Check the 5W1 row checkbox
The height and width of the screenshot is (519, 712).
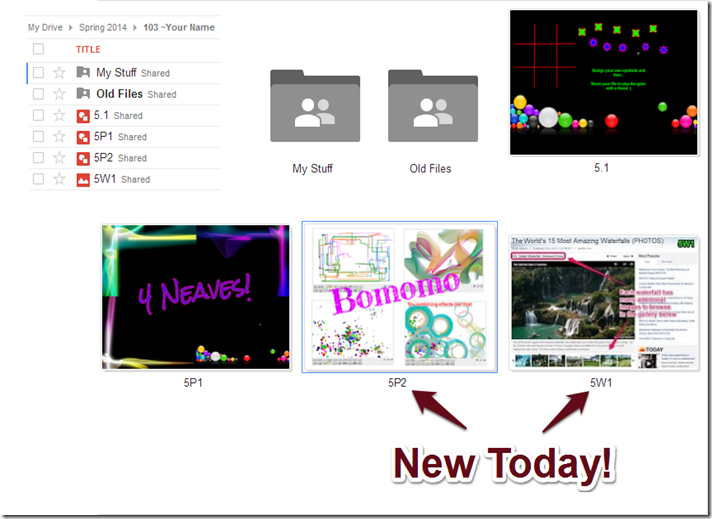39,179
